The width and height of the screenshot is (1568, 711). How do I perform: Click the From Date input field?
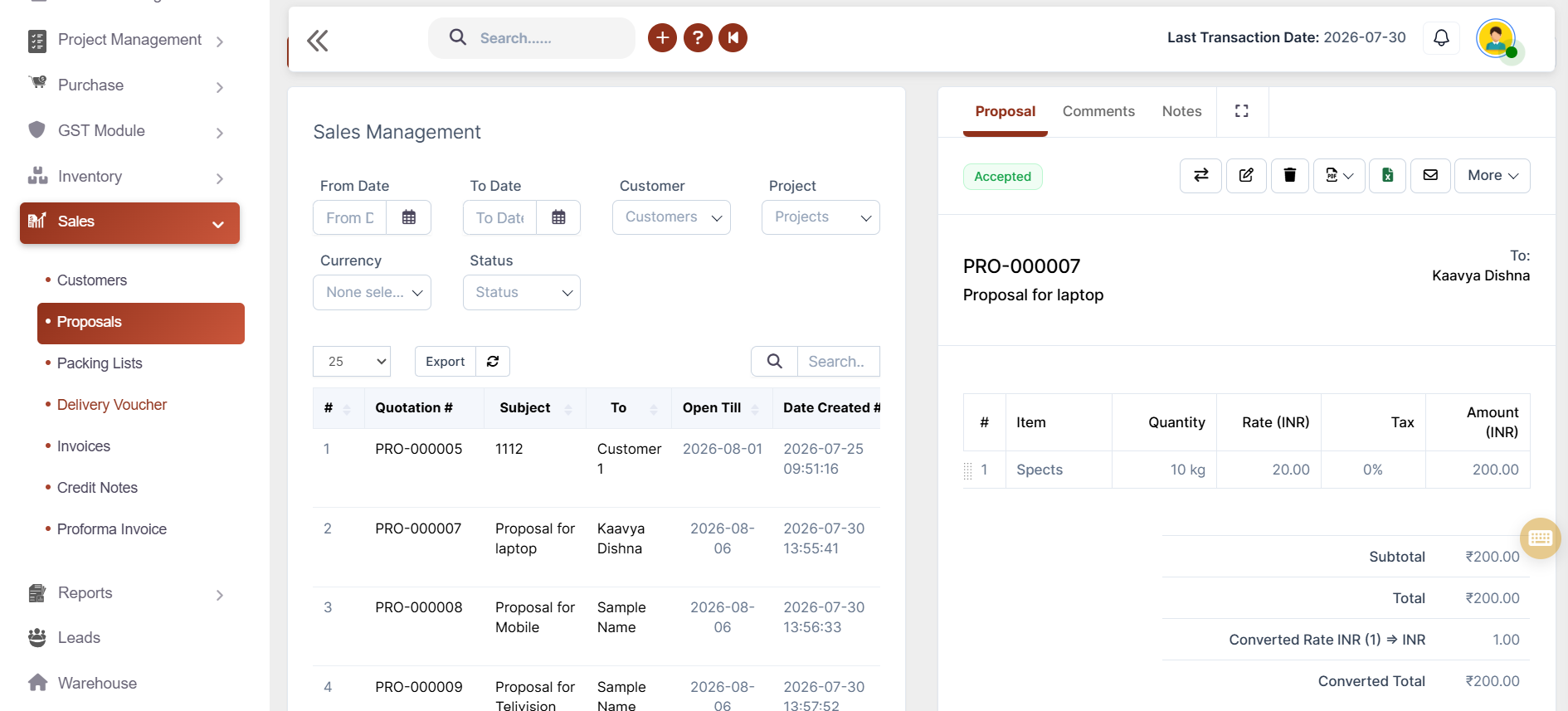click(x=350, y=217)
